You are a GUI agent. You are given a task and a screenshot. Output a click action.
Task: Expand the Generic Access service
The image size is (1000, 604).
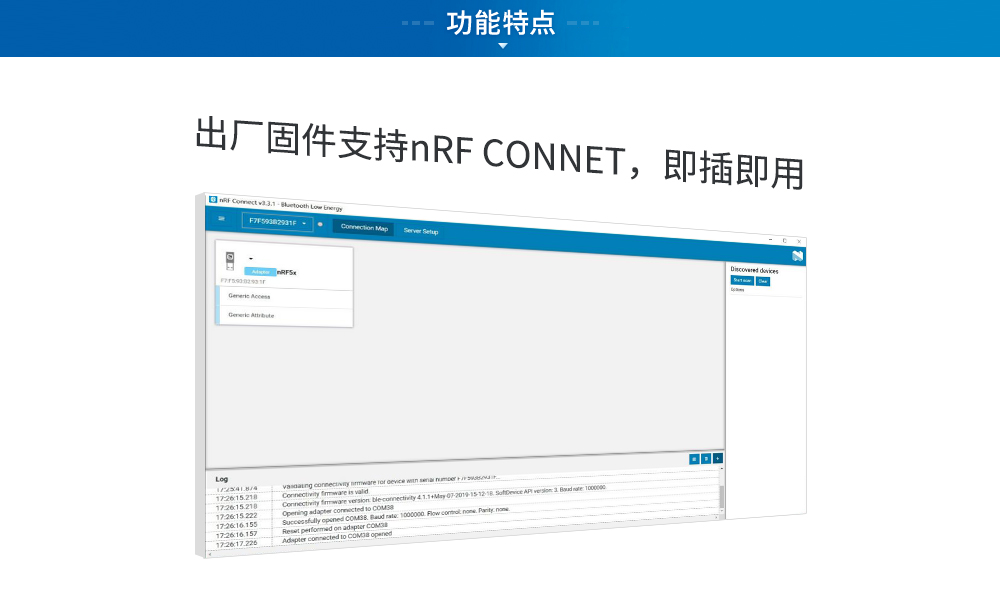click(x=250, y=296)
